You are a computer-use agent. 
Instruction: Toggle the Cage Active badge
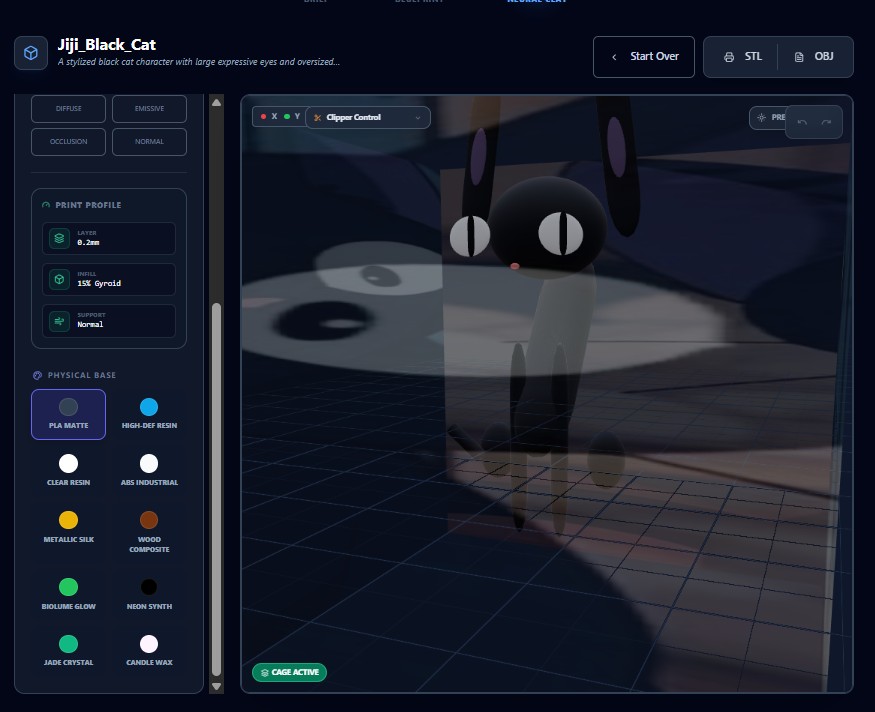289,672
